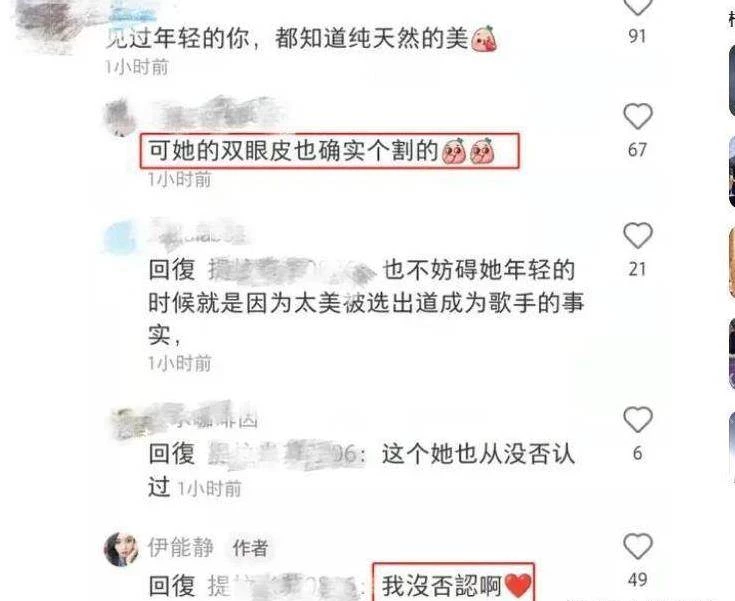
Task: Tap reply starting 也不妨碍她年轻的时候
Action: pos(366,302)
